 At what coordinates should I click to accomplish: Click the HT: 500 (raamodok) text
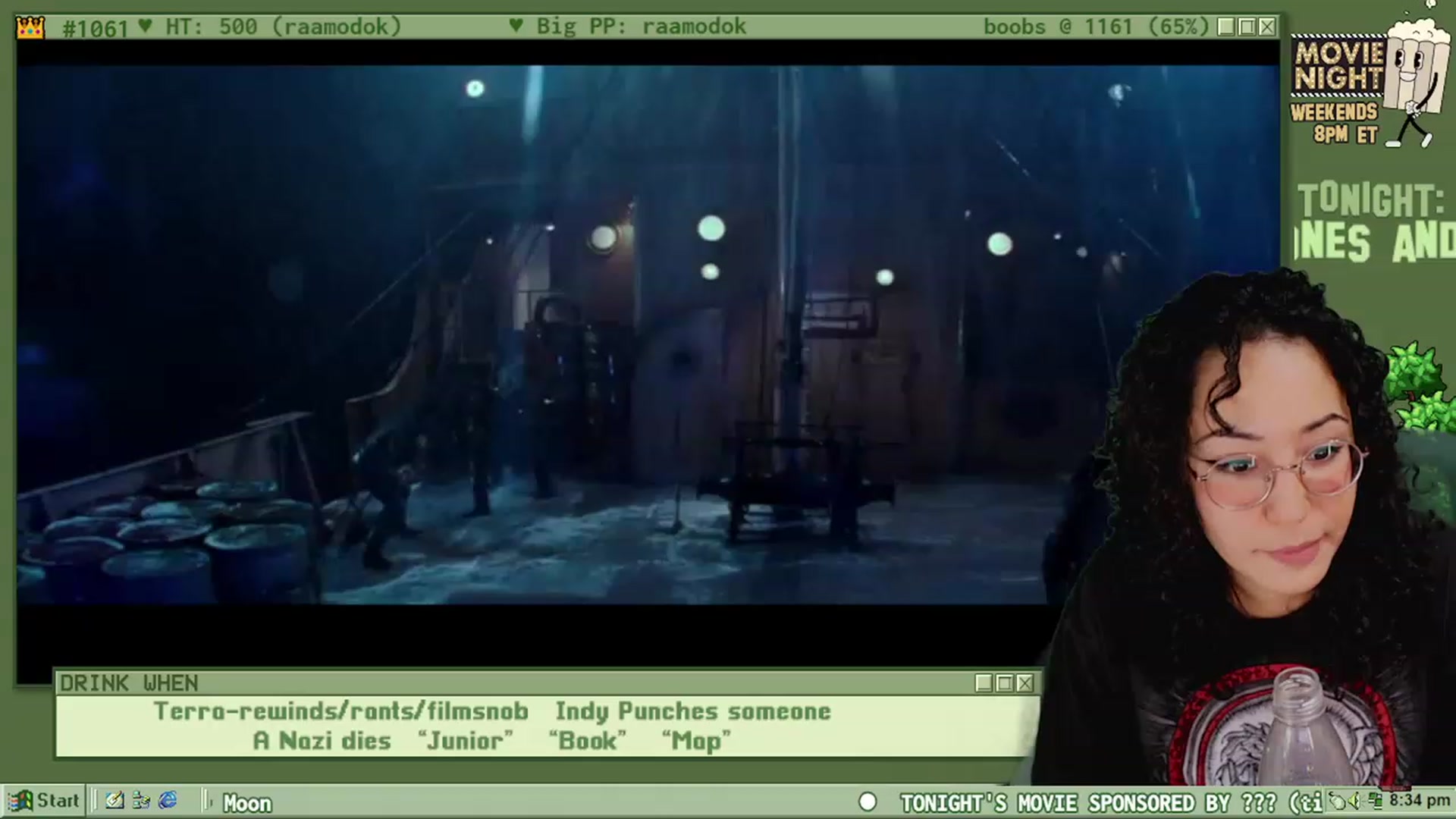(x=283, y=27)
